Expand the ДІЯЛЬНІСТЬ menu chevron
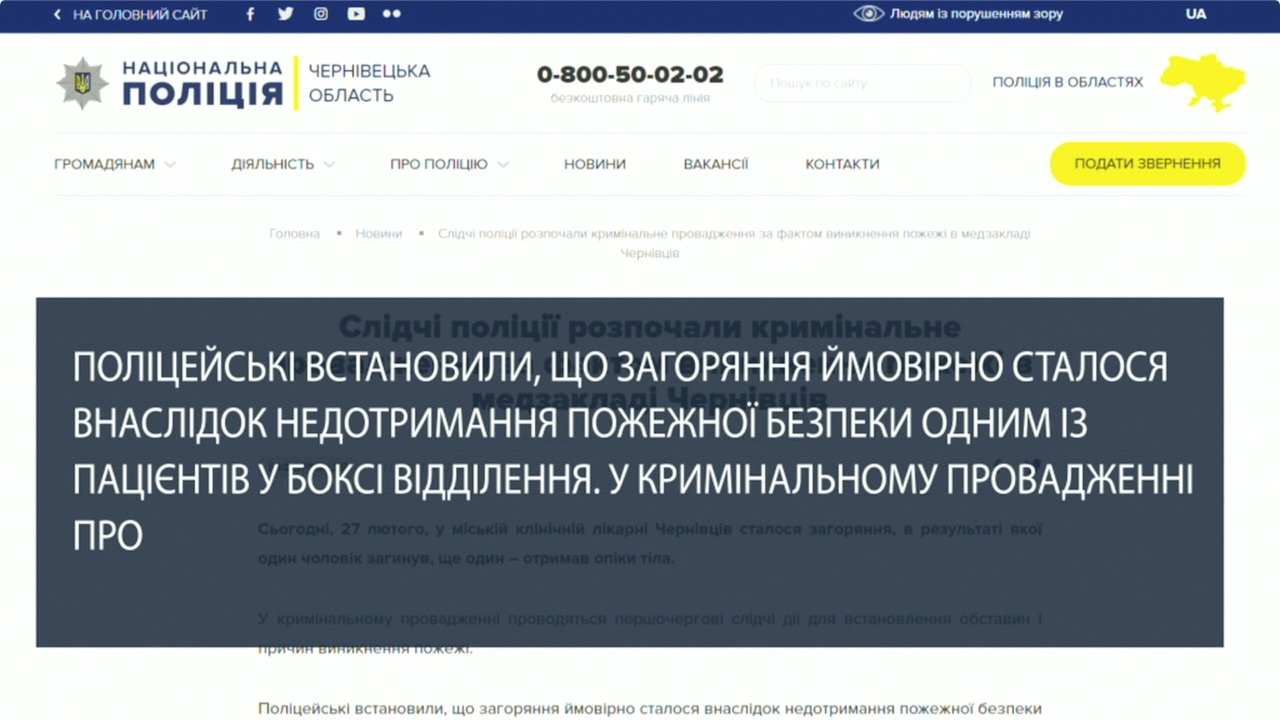 329,164
